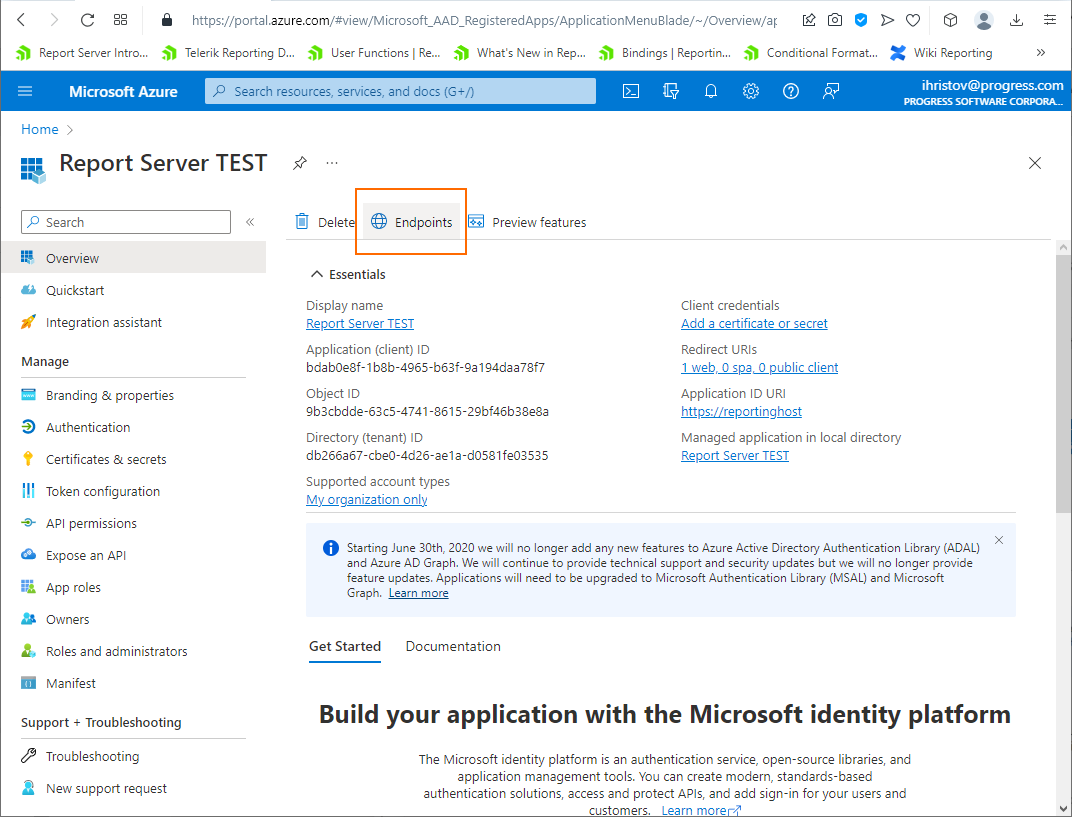Dismiss the ADAL deprecation notice
Viewport: 1072px width, 817px height.
point(998,539)
